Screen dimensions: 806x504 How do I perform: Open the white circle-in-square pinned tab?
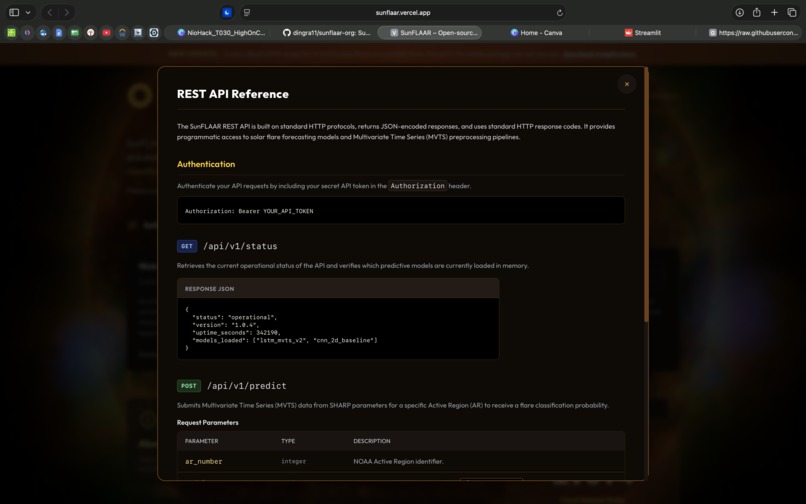[154, 32]
